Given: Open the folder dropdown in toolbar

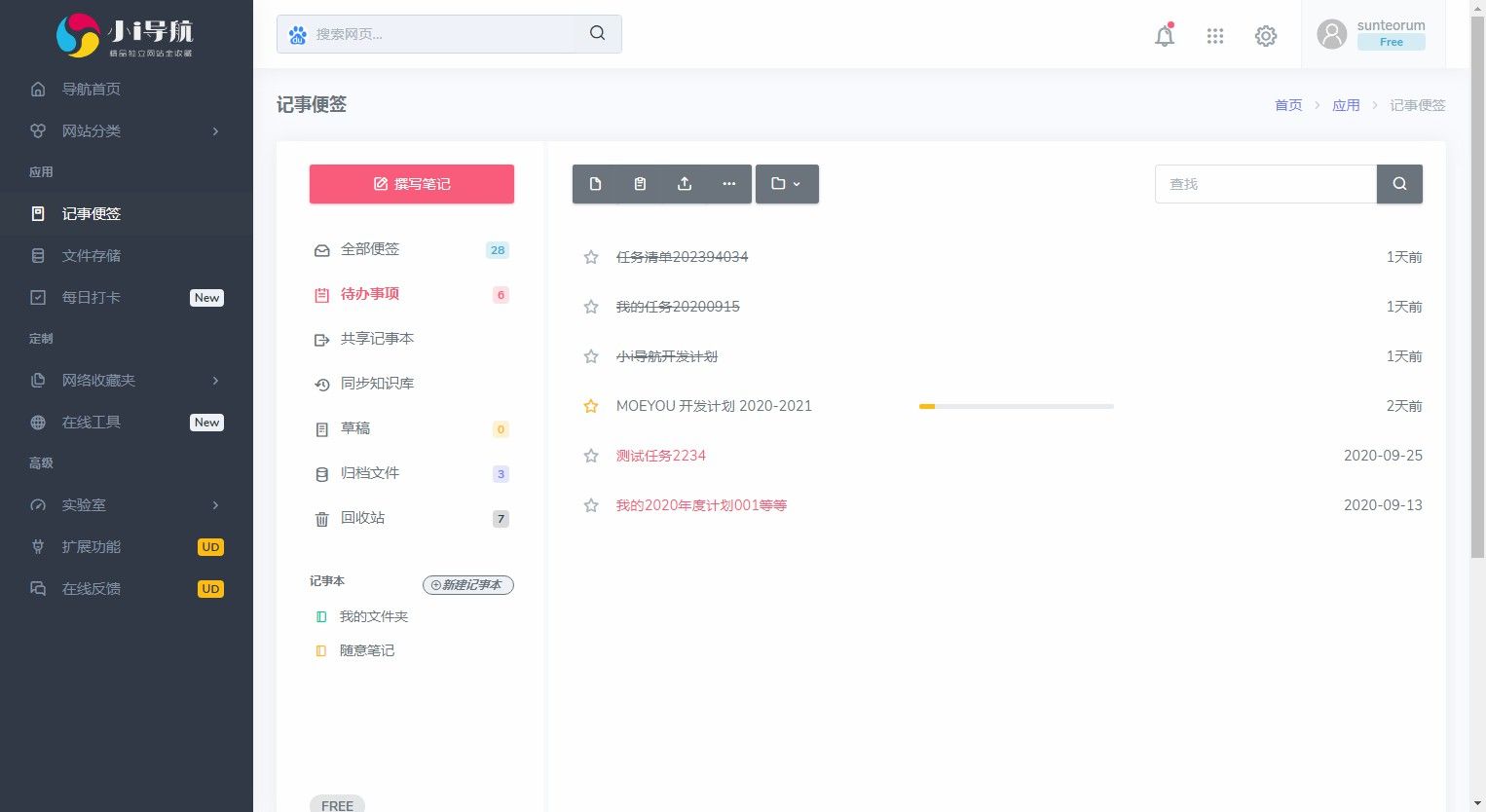Looking at the screenshot, I should pyautogui.click(x=786, y=184).
